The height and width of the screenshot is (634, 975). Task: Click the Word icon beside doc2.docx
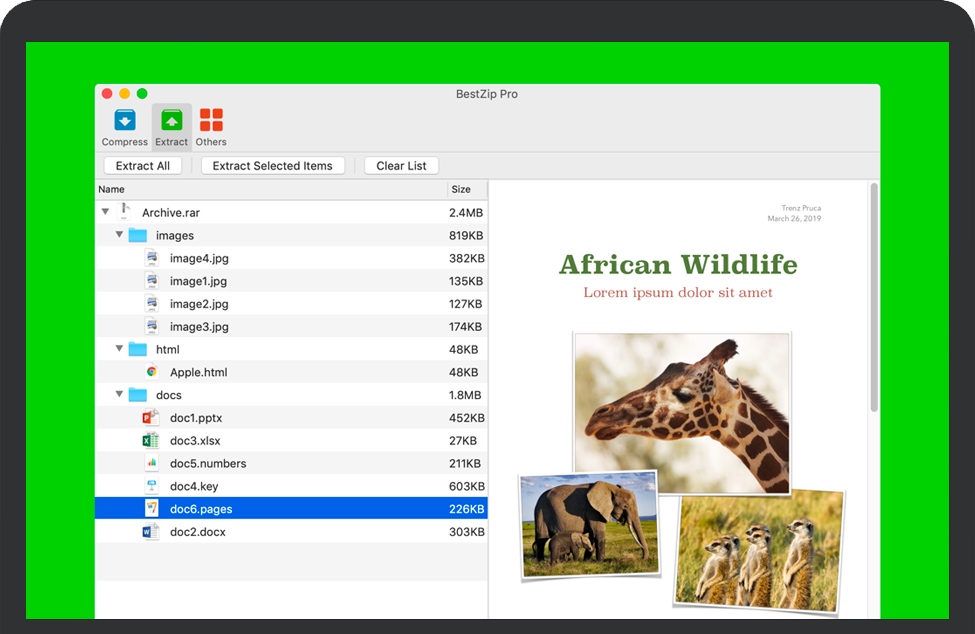[151, 532]
